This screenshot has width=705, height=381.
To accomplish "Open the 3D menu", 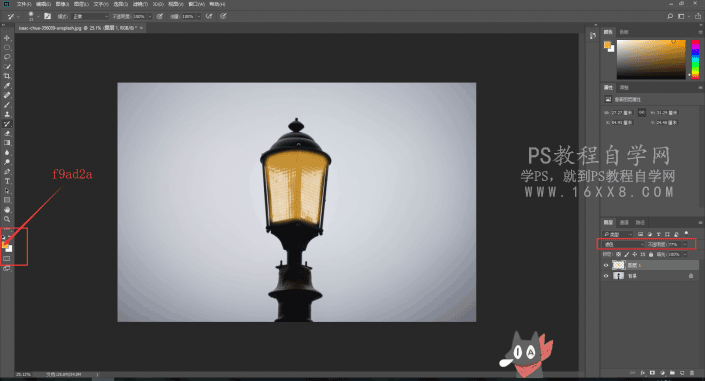I will [158, 4].
